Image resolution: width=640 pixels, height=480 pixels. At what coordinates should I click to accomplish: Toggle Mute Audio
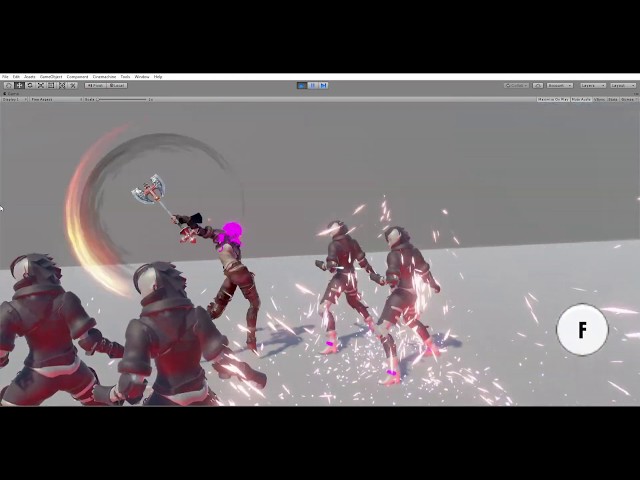581,99
